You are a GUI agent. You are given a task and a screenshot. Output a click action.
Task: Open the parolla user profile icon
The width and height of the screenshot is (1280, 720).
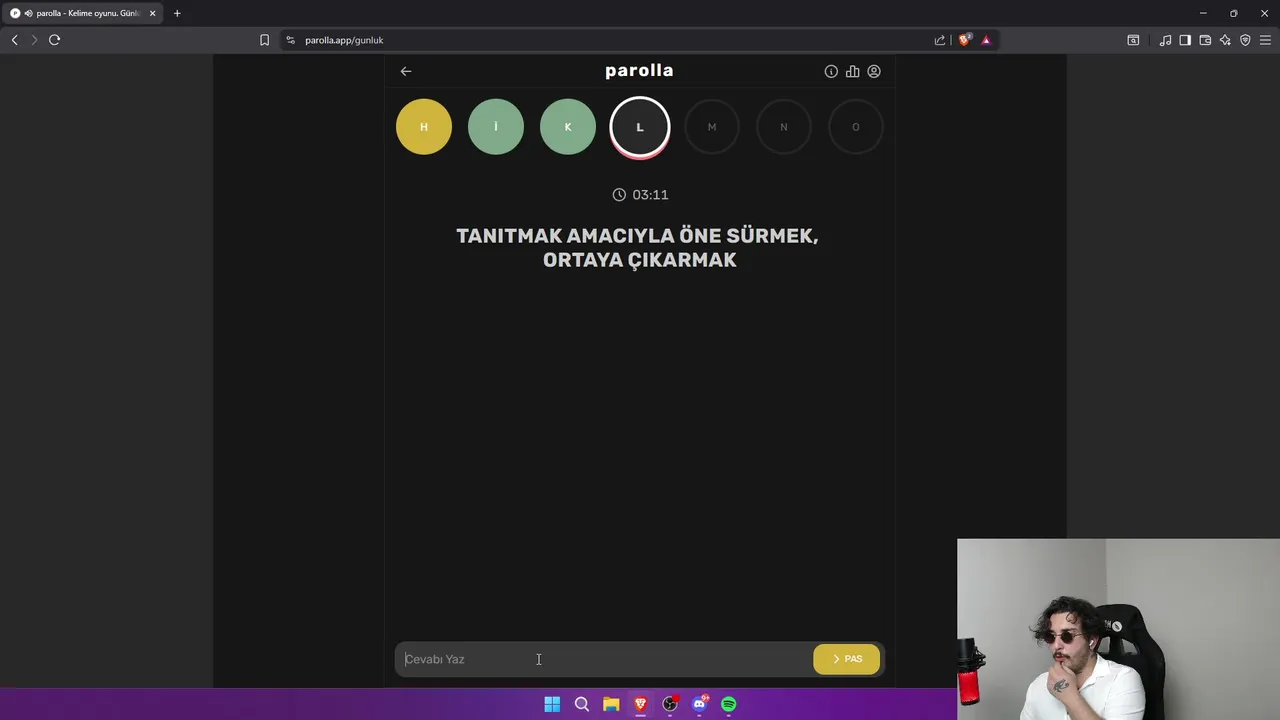pyautogui.click(x=874, y=71)
